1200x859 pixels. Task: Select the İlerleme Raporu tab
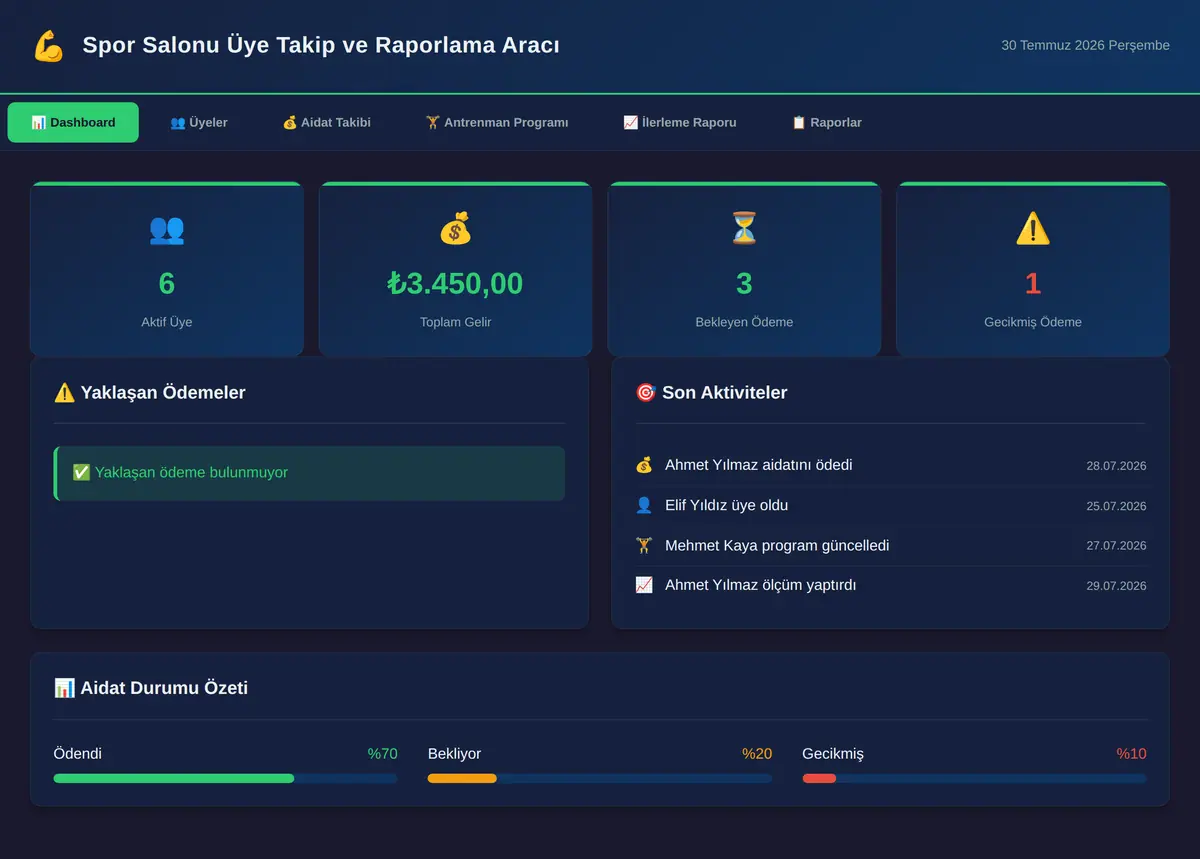pyautogui.click(x=680, y=122)
